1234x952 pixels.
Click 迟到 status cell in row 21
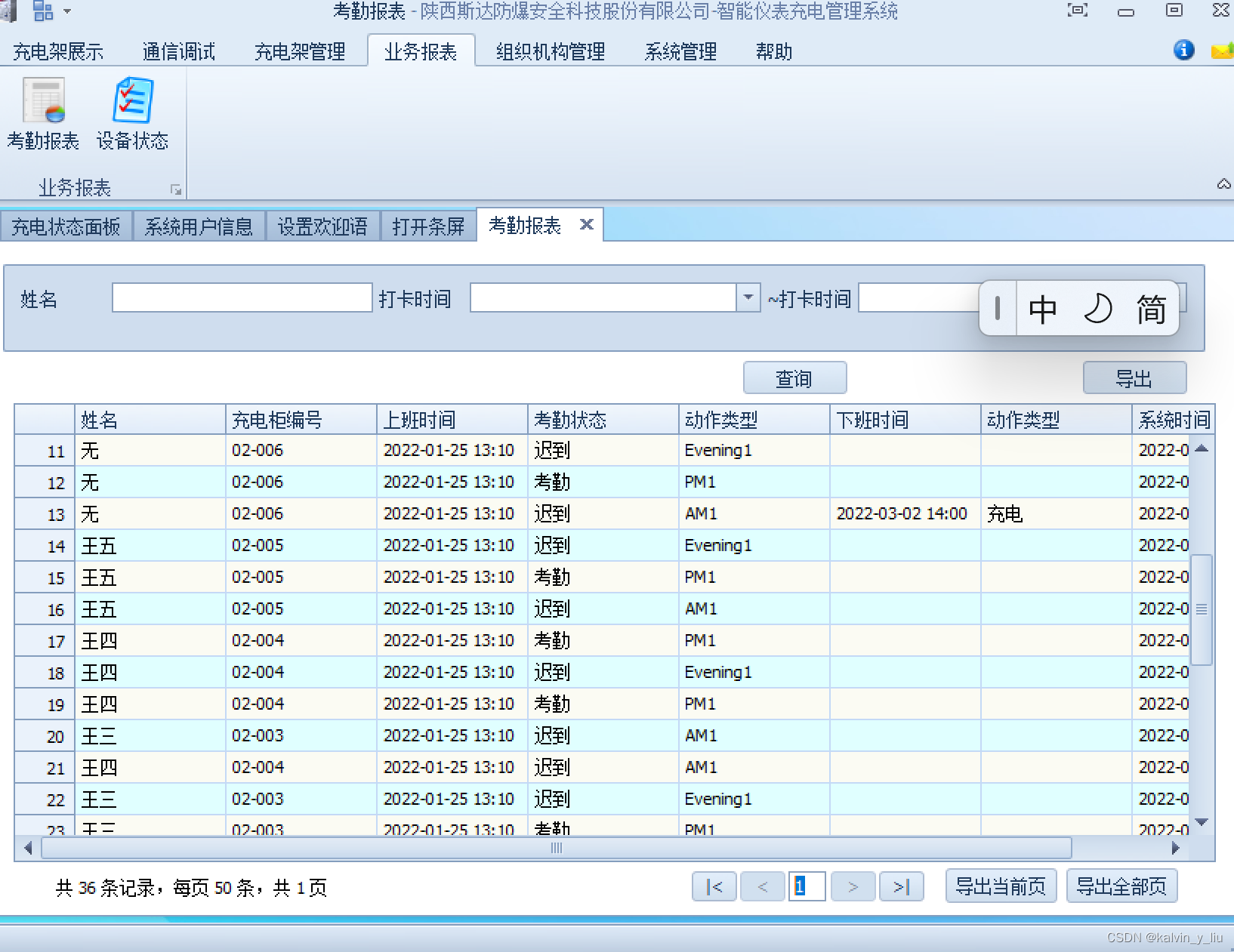(603, 768)
